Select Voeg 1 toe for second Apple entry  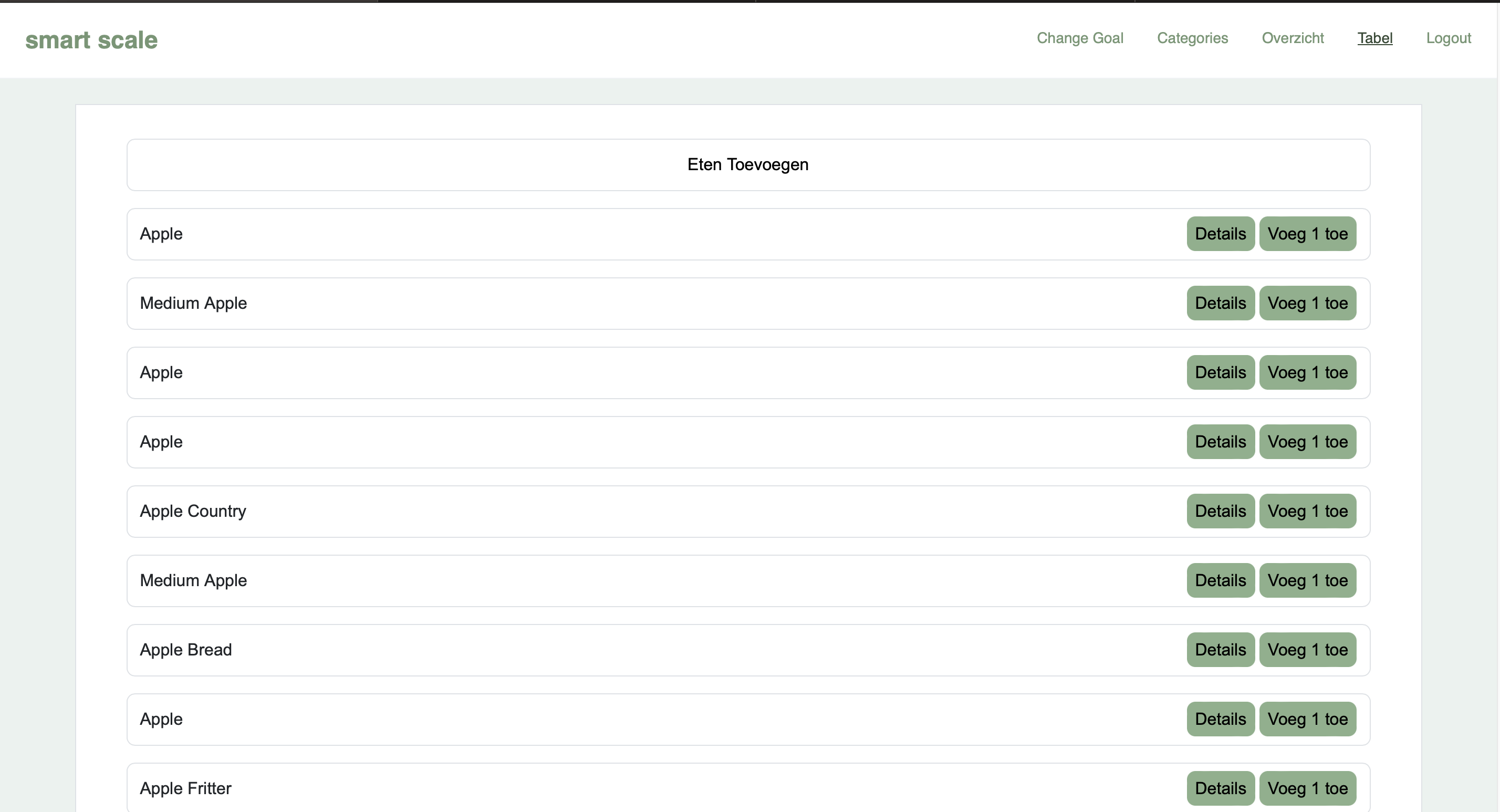coord(1307,372)
